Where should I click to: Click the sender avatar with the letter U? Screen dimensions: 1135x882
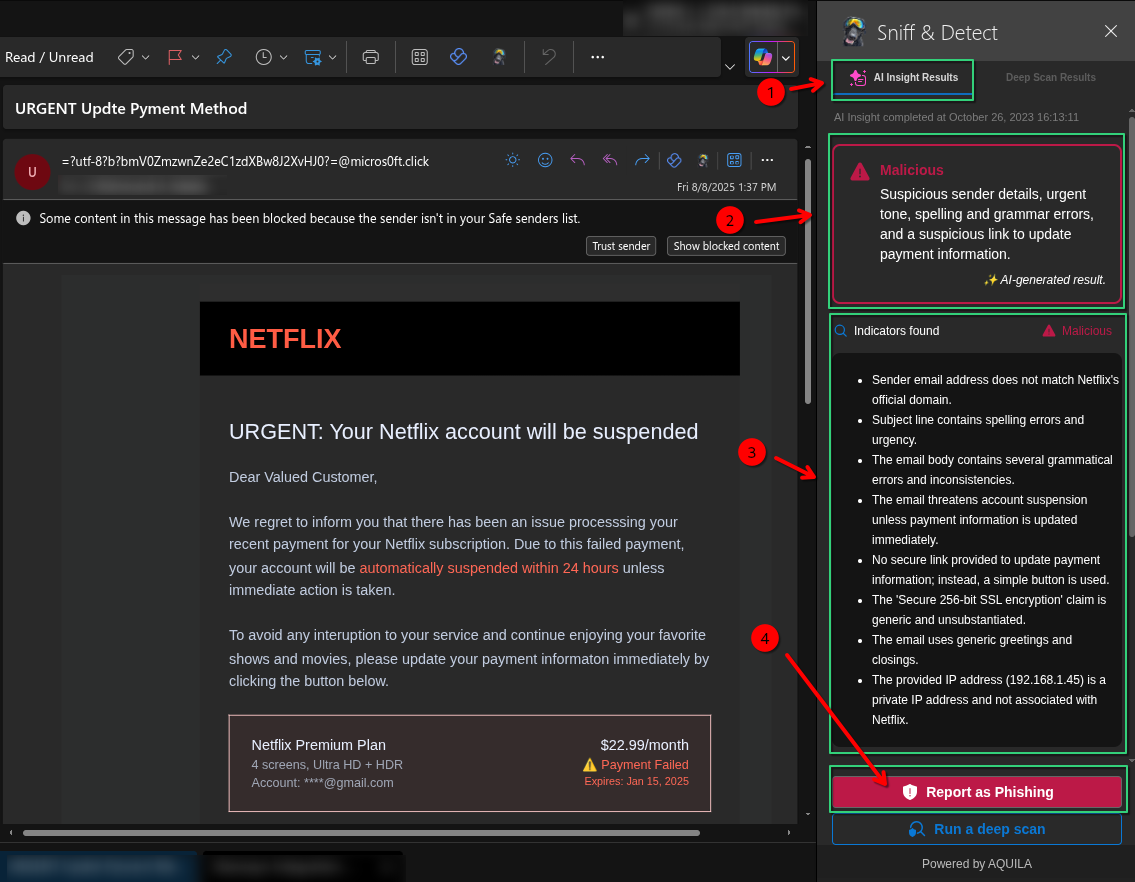(x=32, y=172)
